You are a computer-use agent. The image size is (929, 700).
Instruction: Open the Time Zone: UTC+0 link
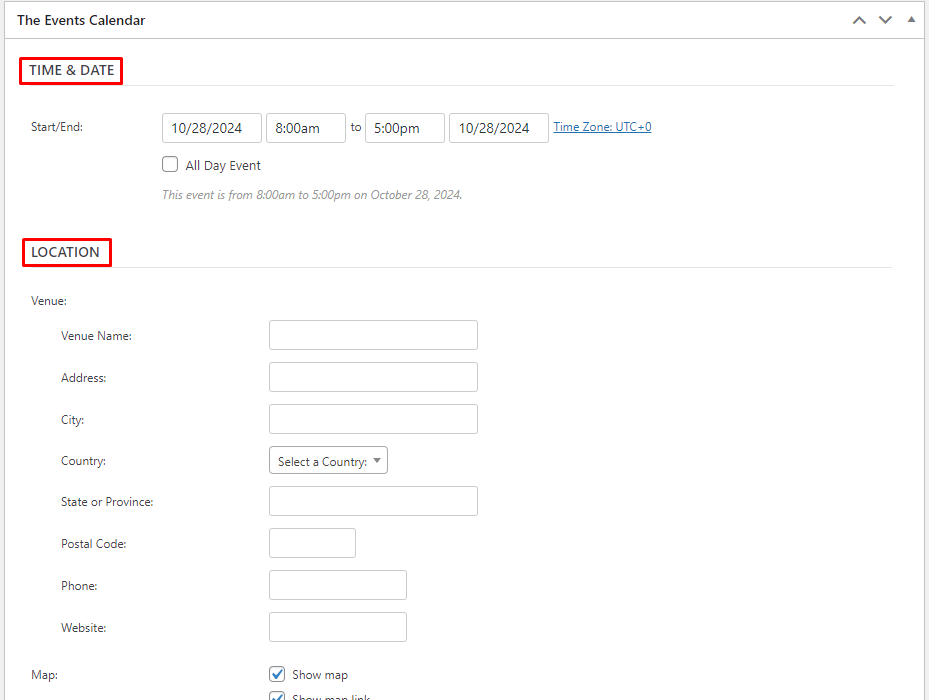pyautogui.click(x=602, y=127)
